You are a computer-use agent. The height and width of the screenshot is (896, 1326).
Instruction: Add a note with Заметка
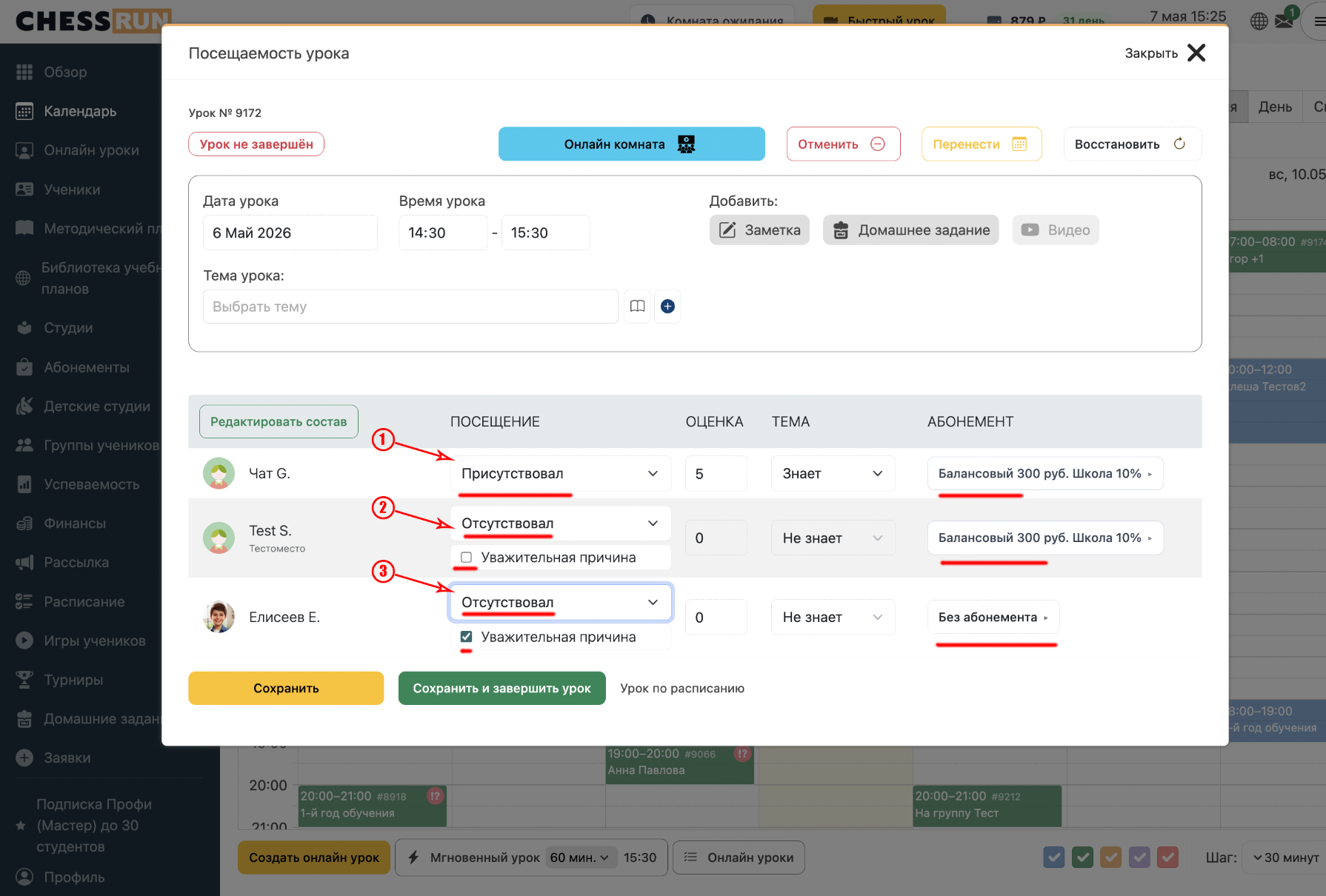point(759,230)
